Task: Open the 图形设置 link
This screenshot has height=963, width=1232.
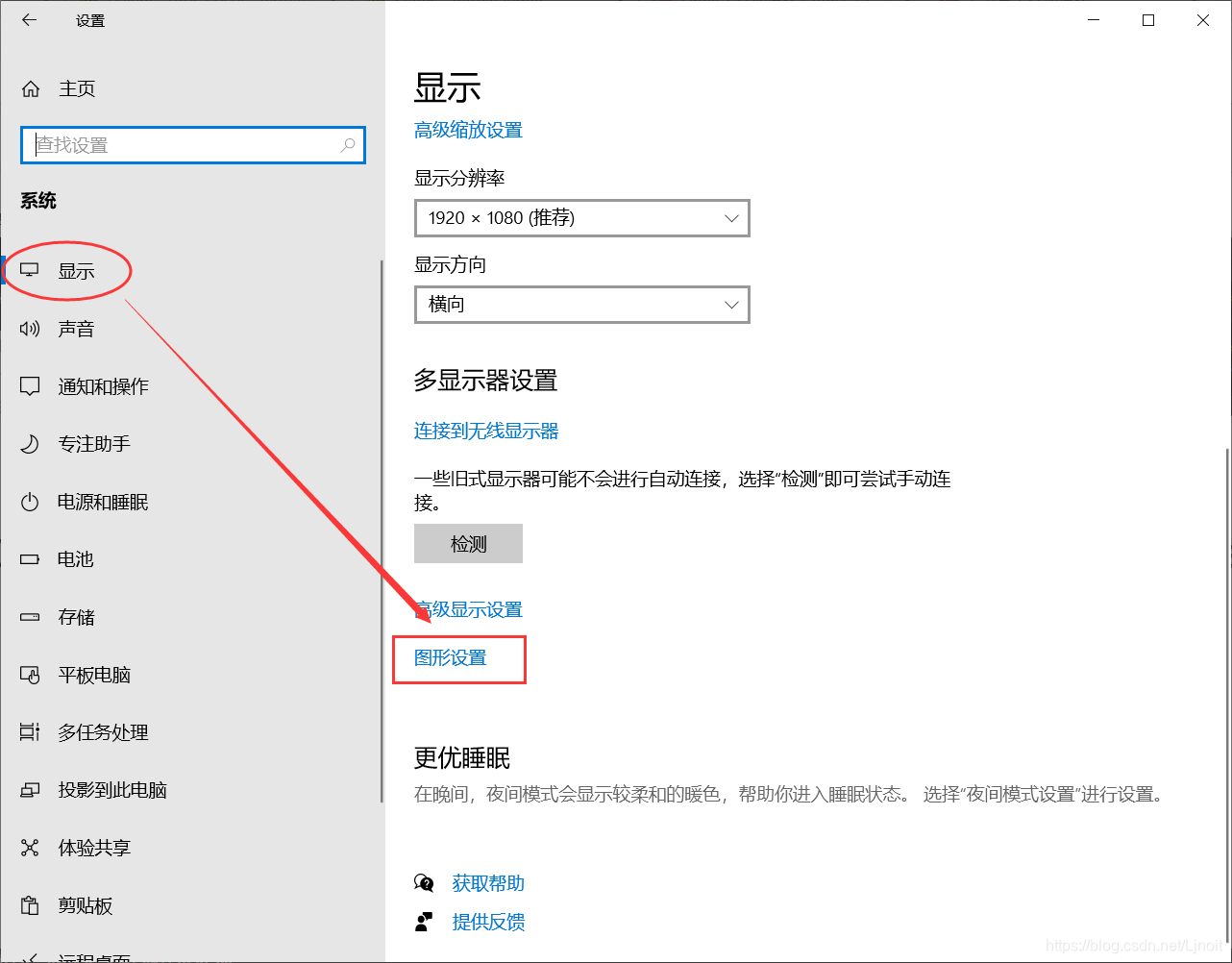Action: (451, 658)
